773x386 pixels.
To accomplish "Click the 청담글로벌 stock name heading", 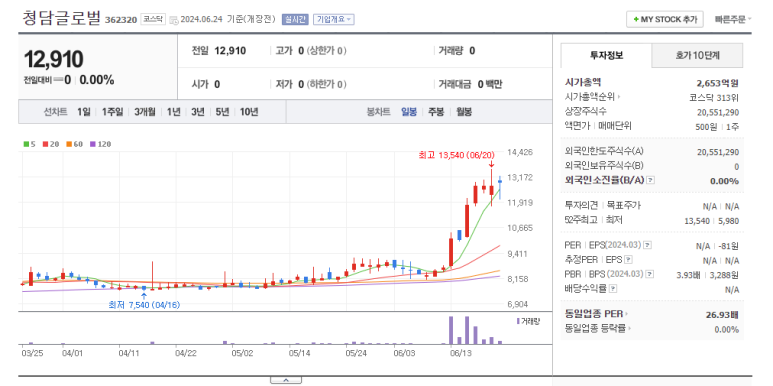I will pos(61,18).
